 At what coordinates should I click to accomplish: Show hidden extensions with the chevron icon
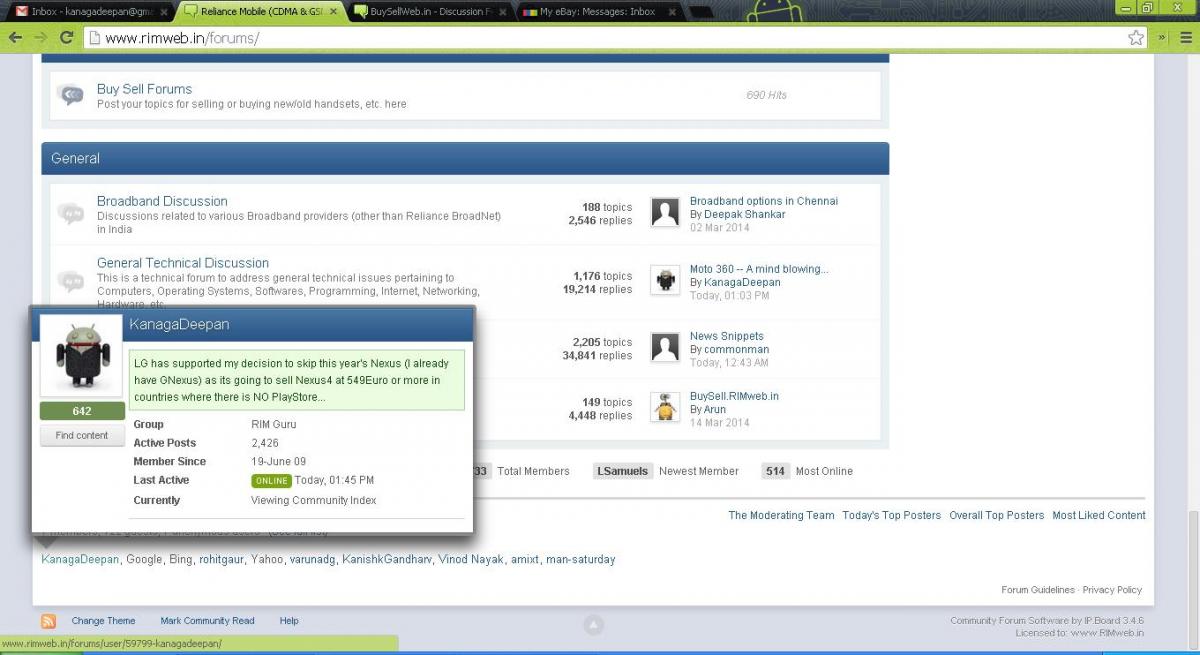1162,37
